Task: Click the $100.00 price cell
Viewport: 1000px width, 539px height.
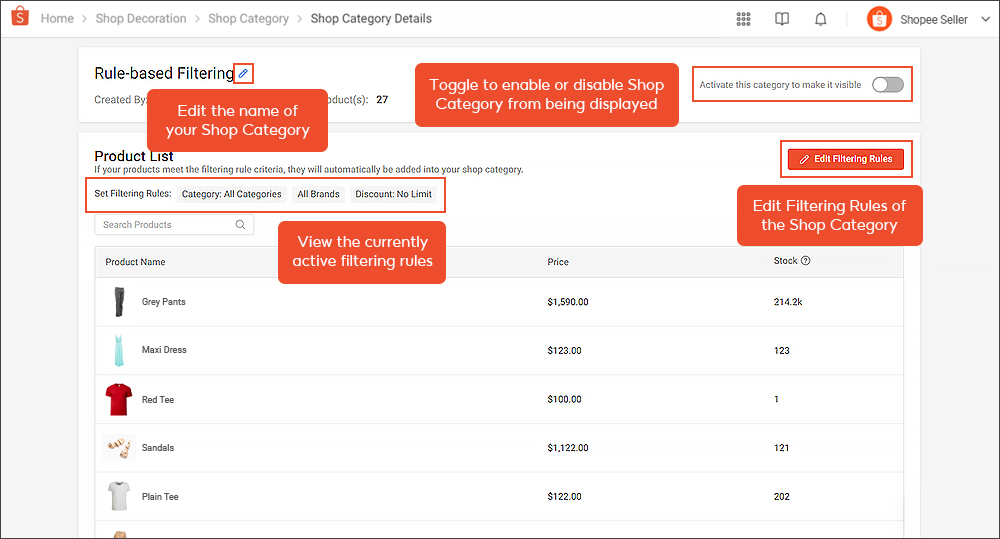Action: tap(564, 399)
